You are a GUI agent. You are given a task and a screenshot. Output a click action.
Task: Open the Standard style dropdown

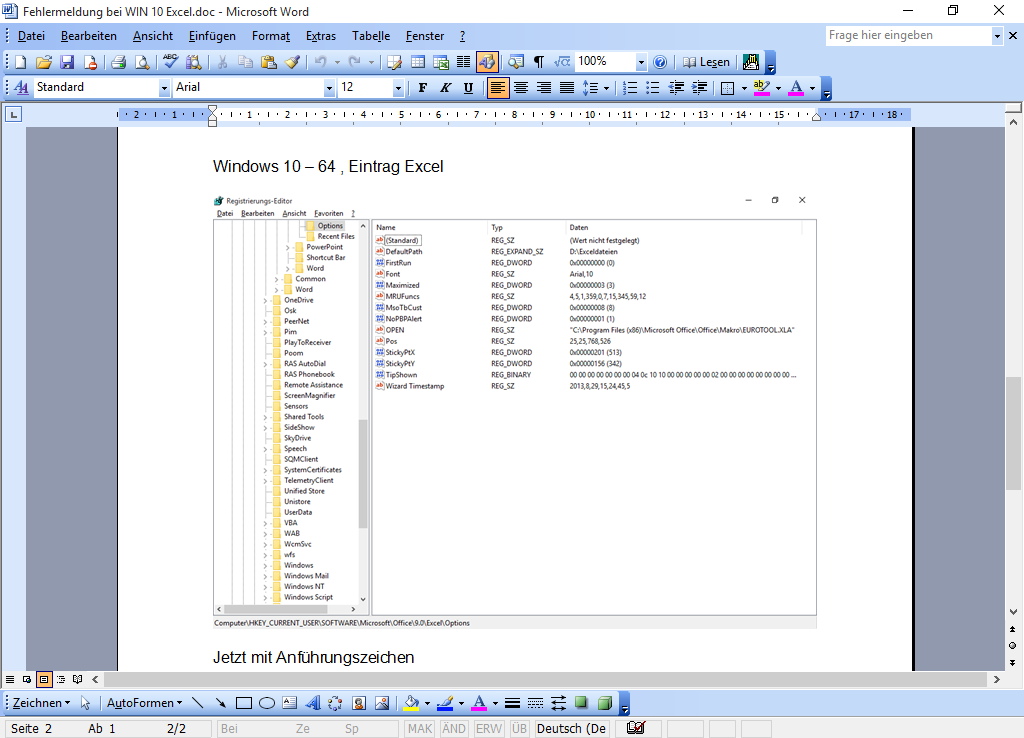(164, 88)
